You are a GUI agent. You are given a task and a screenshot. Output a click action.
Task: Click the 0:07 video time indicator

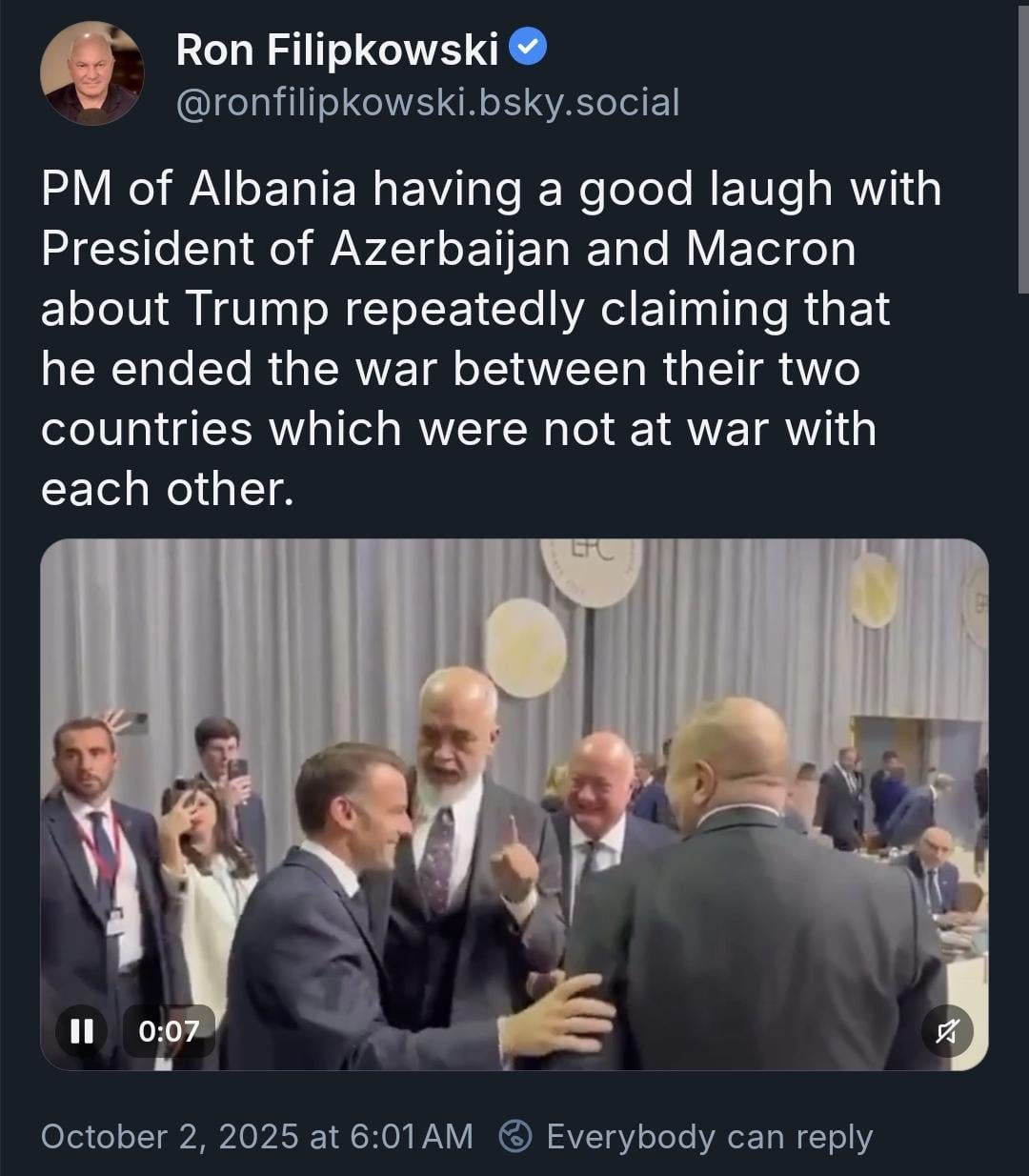tap(169, 1030)
